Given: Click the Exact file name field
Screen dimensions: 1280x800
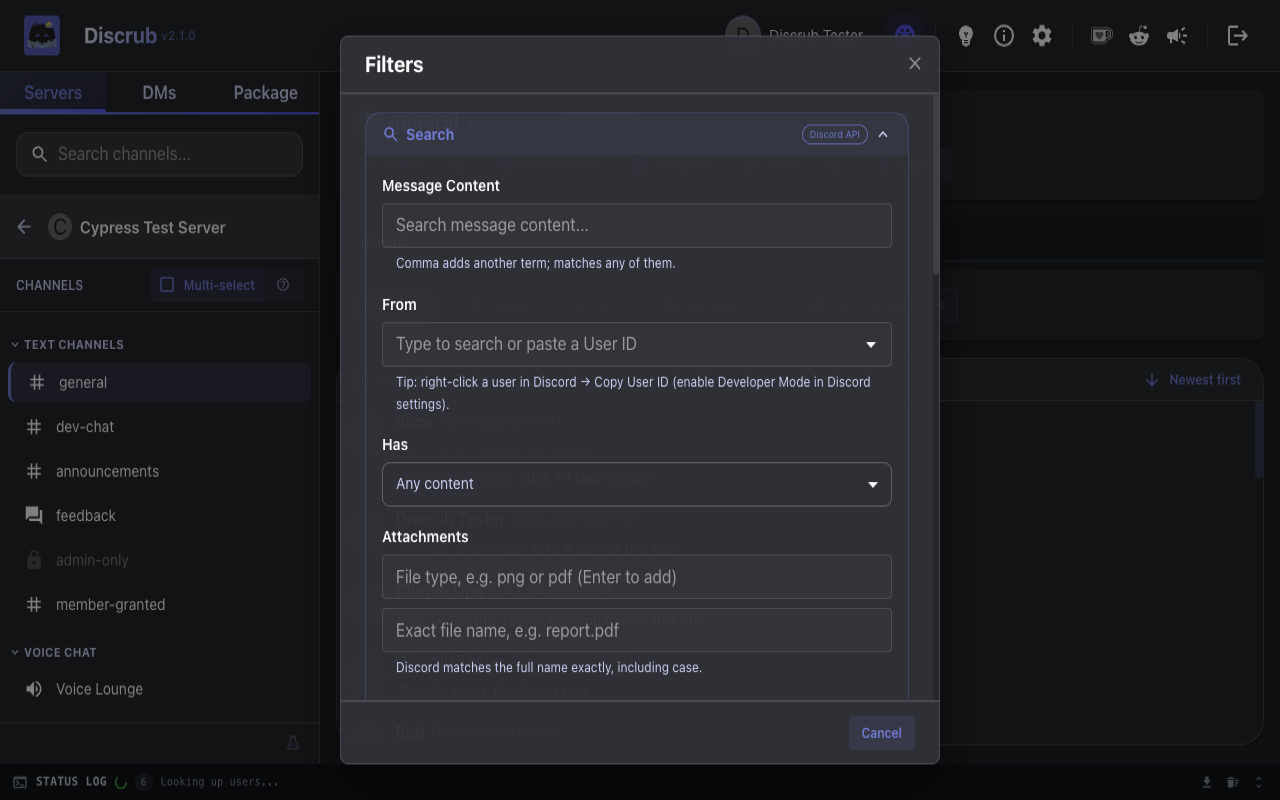Looking at the screenshot, I should (637, 630).
